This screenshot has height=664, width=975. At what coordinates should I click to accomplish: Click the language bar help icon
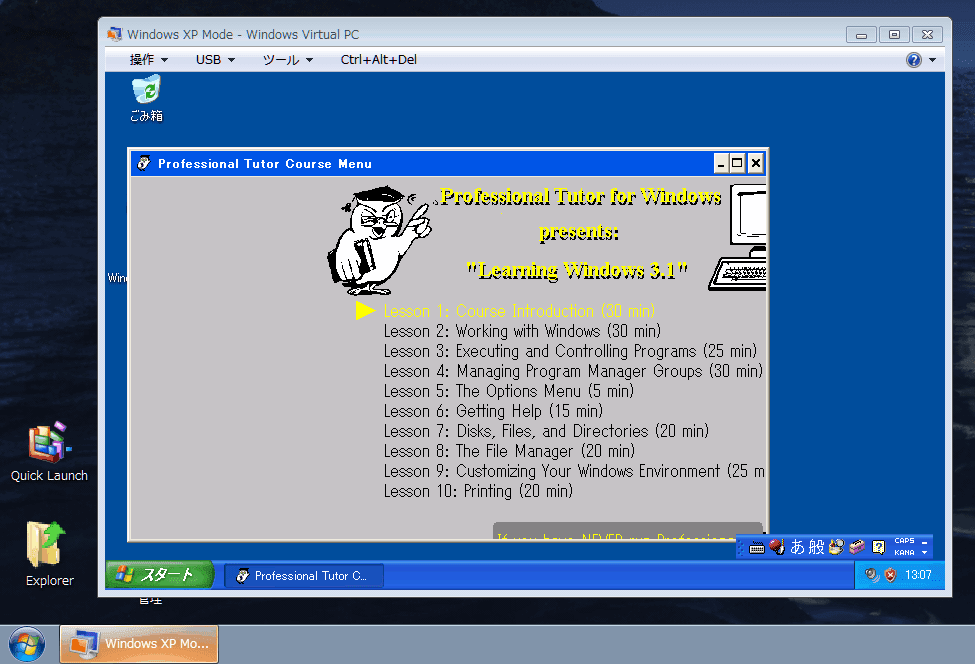(878, 547)
